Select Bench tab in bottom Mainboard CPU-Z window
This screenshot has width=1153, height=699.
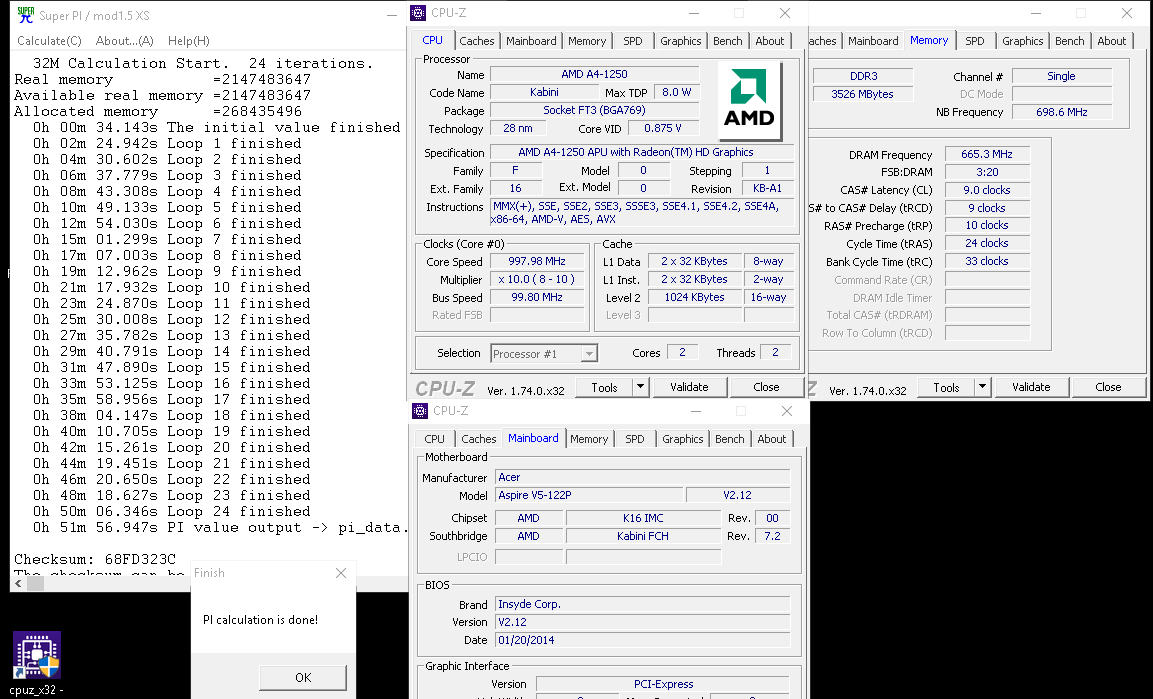coord(729,438)
